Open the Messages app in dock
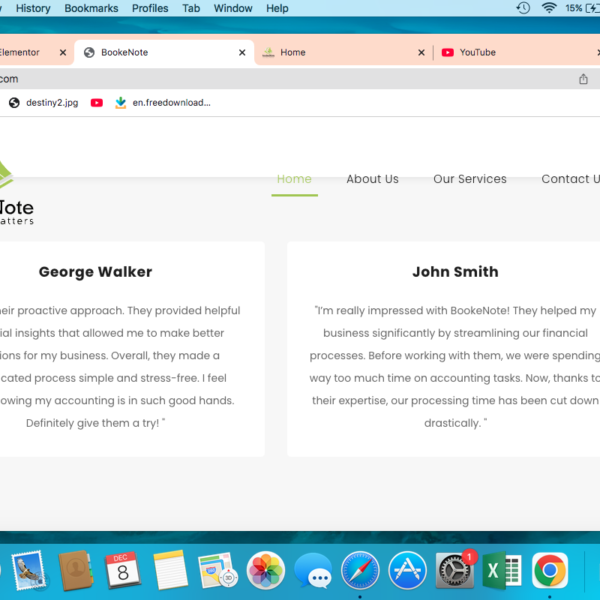The width and height of the screenshot is (600, 600). (x=313, y=571)
